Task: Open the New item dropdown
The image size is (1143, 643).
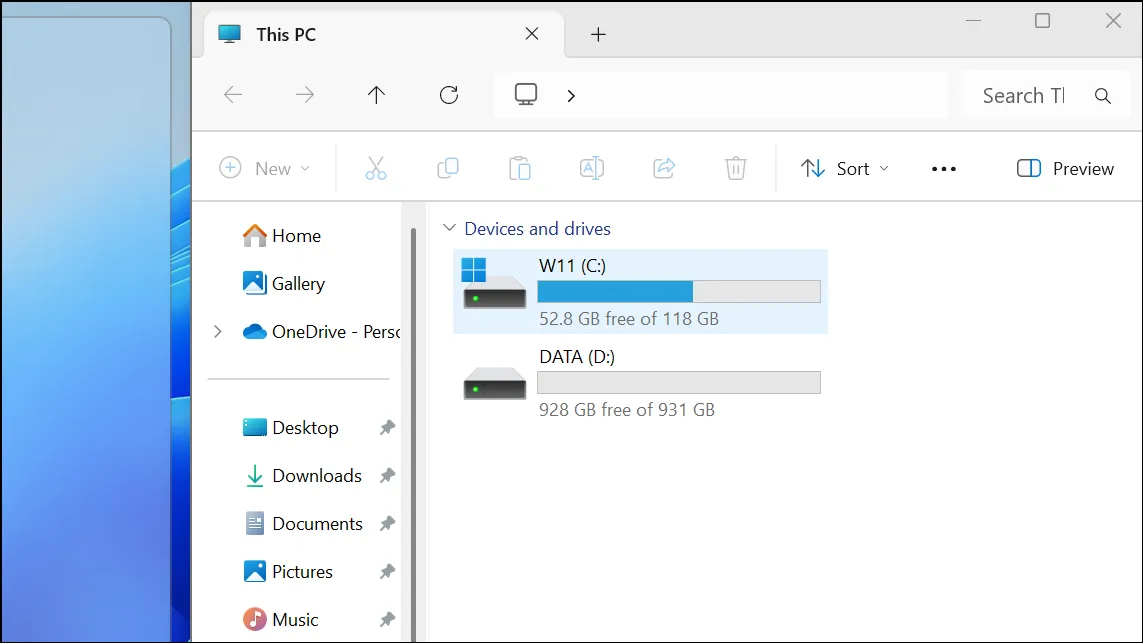Action: 265,168
